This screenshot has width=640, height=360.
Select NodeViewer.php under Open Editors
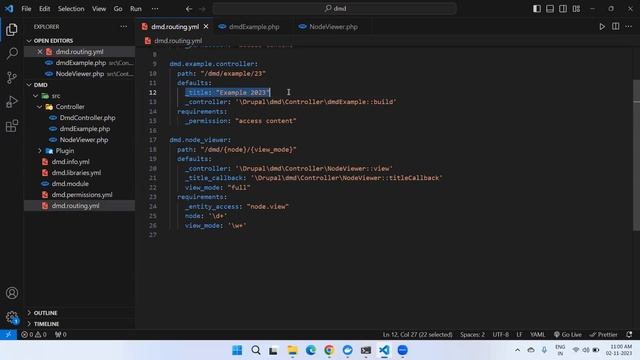(79, 74)
